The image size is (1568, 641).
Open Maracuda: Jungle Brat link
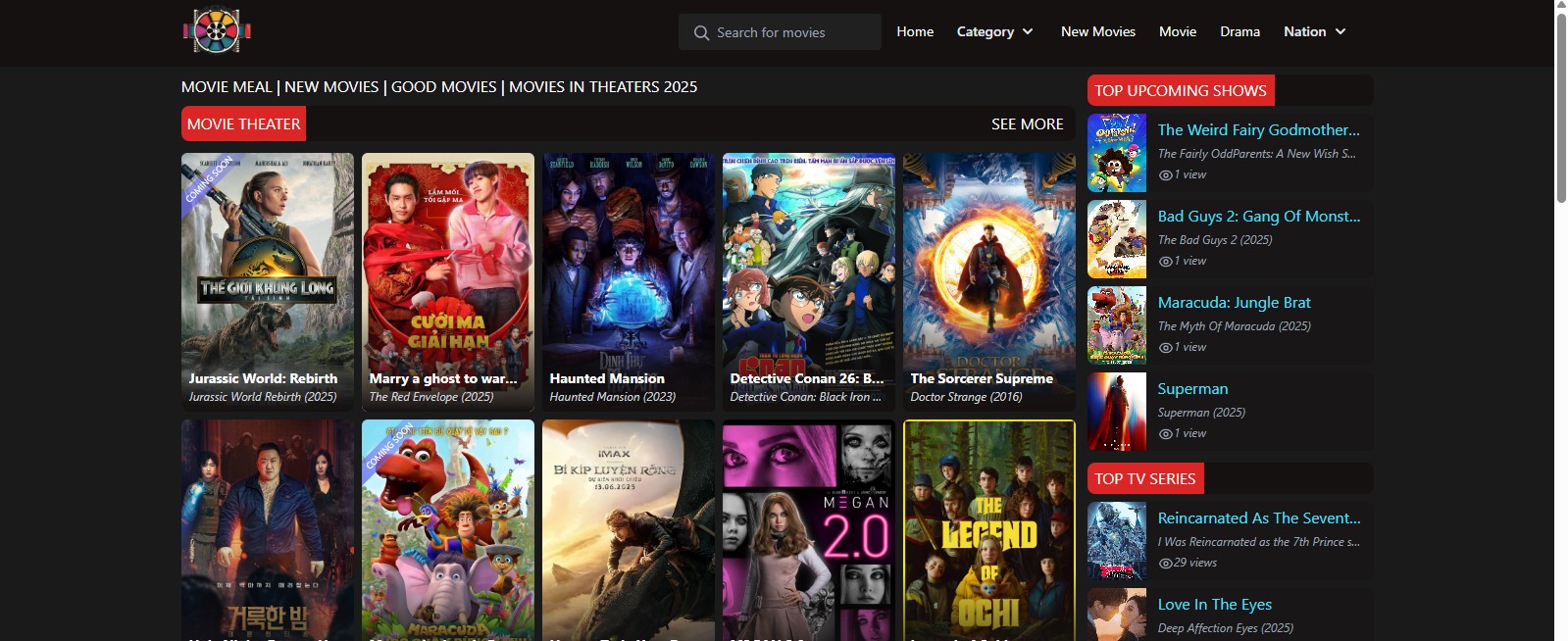[1234, 302]
